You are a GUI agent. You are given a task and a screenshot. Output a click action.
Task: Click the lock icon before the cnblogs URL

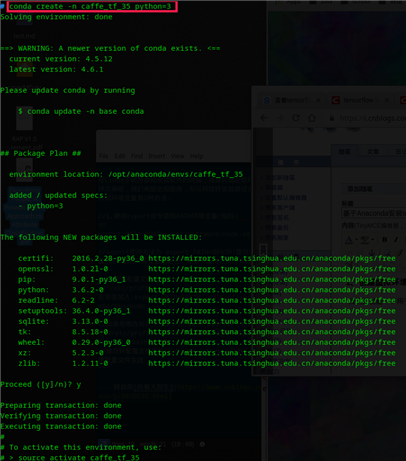332,118
